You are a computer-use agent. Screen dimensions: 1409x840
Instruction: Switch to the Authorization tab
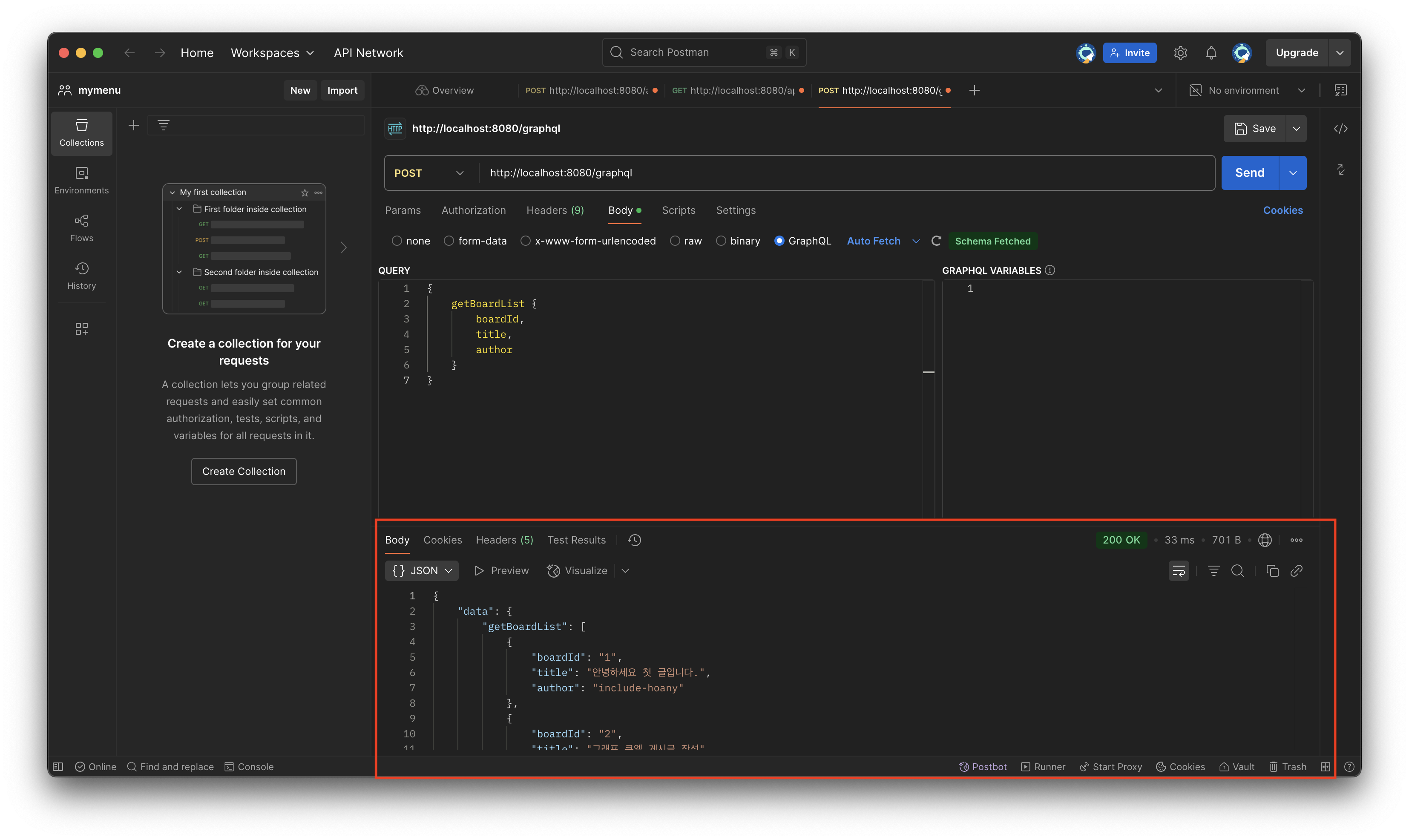(x=474, y=210)
